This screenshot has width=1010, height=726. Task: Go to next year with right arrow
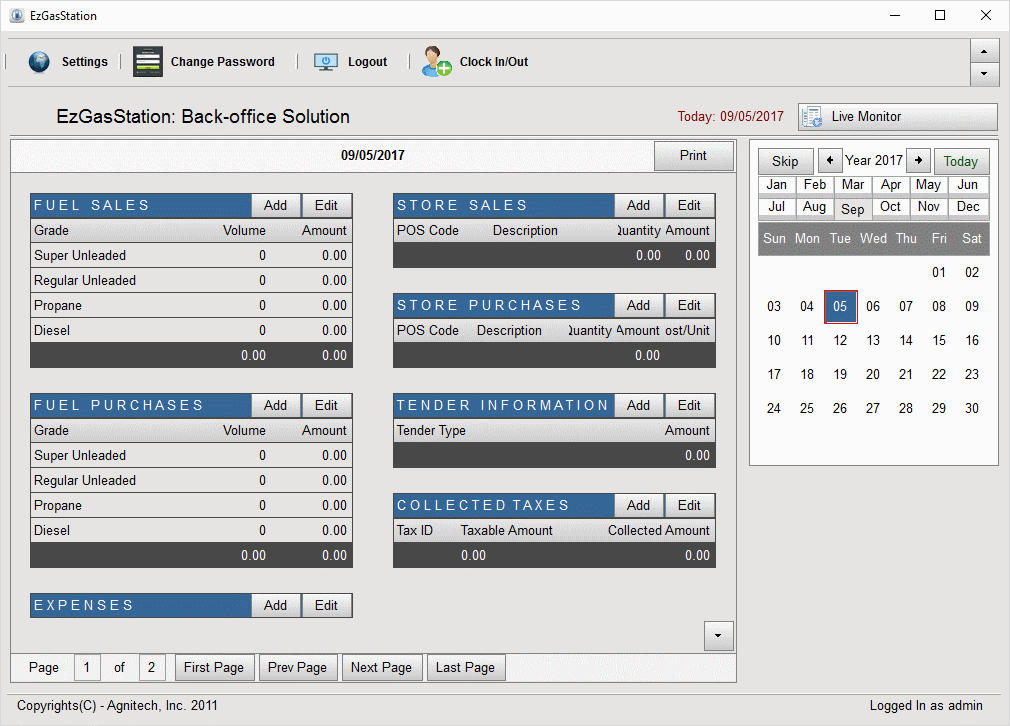pos(919,160)
